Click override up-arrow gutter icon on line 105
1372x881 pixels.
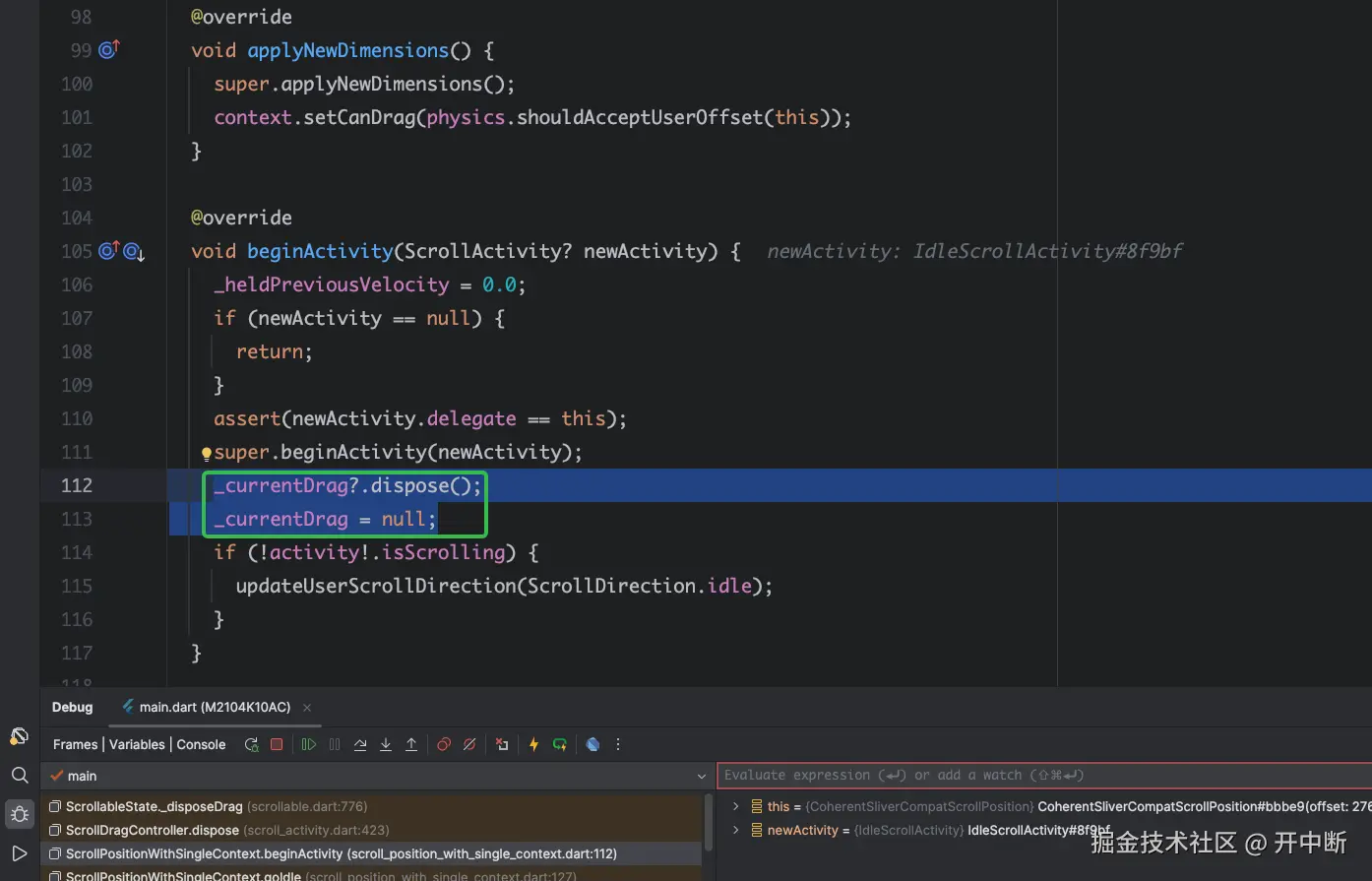[109, 250]
